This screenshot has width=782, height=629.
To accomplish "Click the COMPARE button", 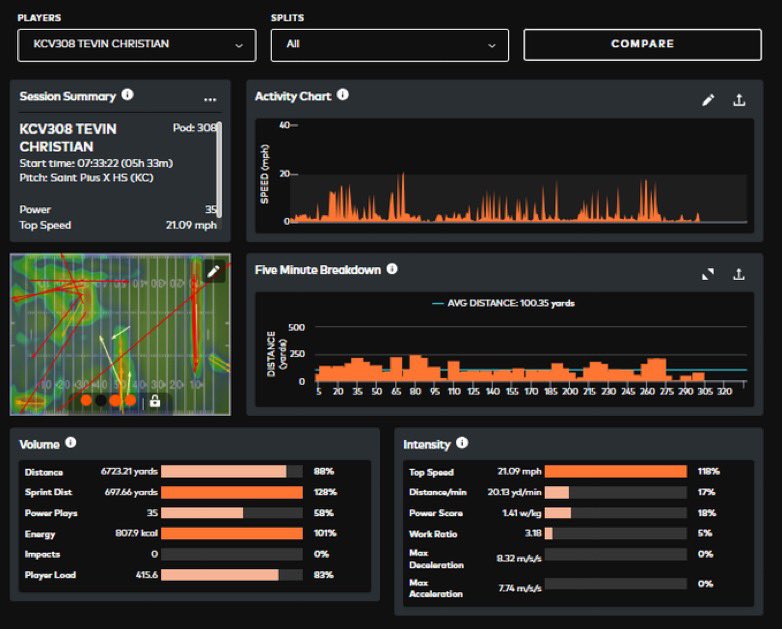I will pos(642,44).
